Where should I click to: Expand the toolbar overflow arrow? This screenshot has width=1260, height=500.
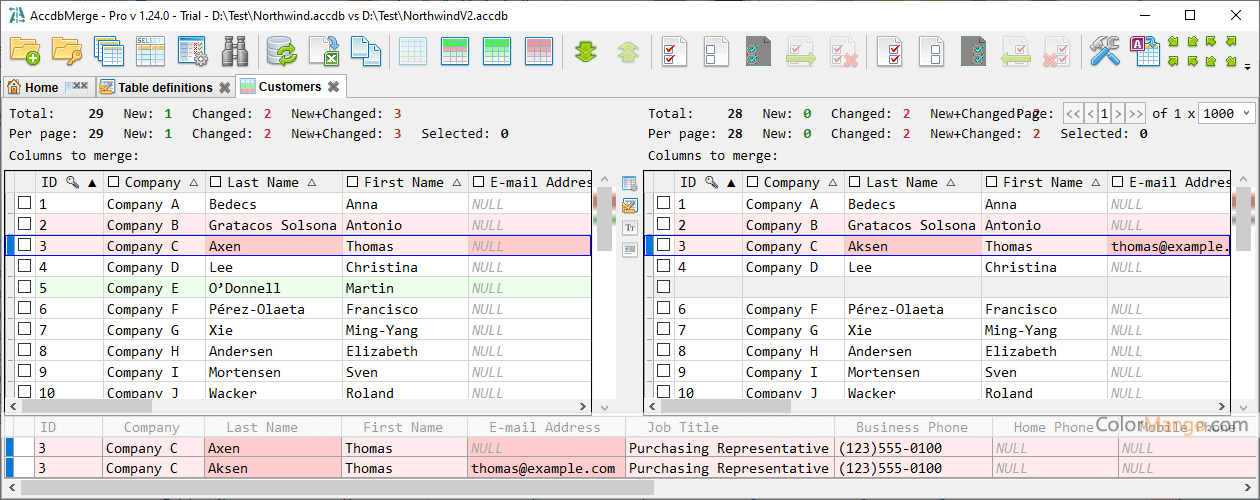(1247, 68)
